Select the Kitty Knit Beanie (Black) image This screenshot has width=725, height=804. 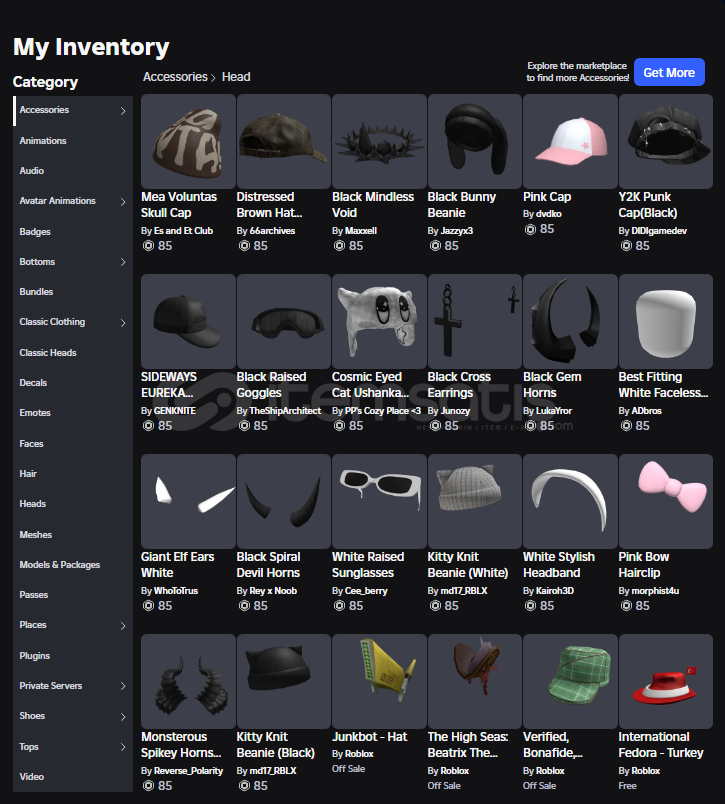(x=284, y=681)
